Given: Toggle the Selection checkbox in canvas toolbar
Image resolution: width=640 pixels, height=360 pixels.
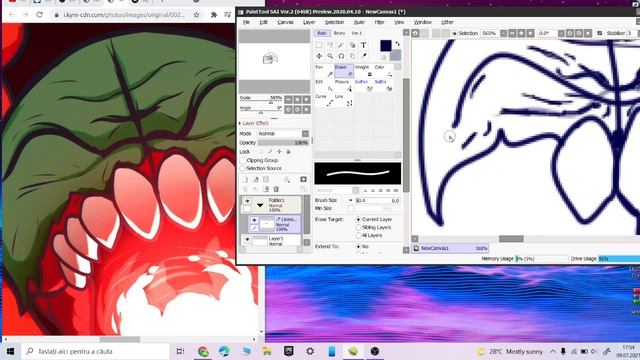Looking at the screenshot, I should pos(454,33).
